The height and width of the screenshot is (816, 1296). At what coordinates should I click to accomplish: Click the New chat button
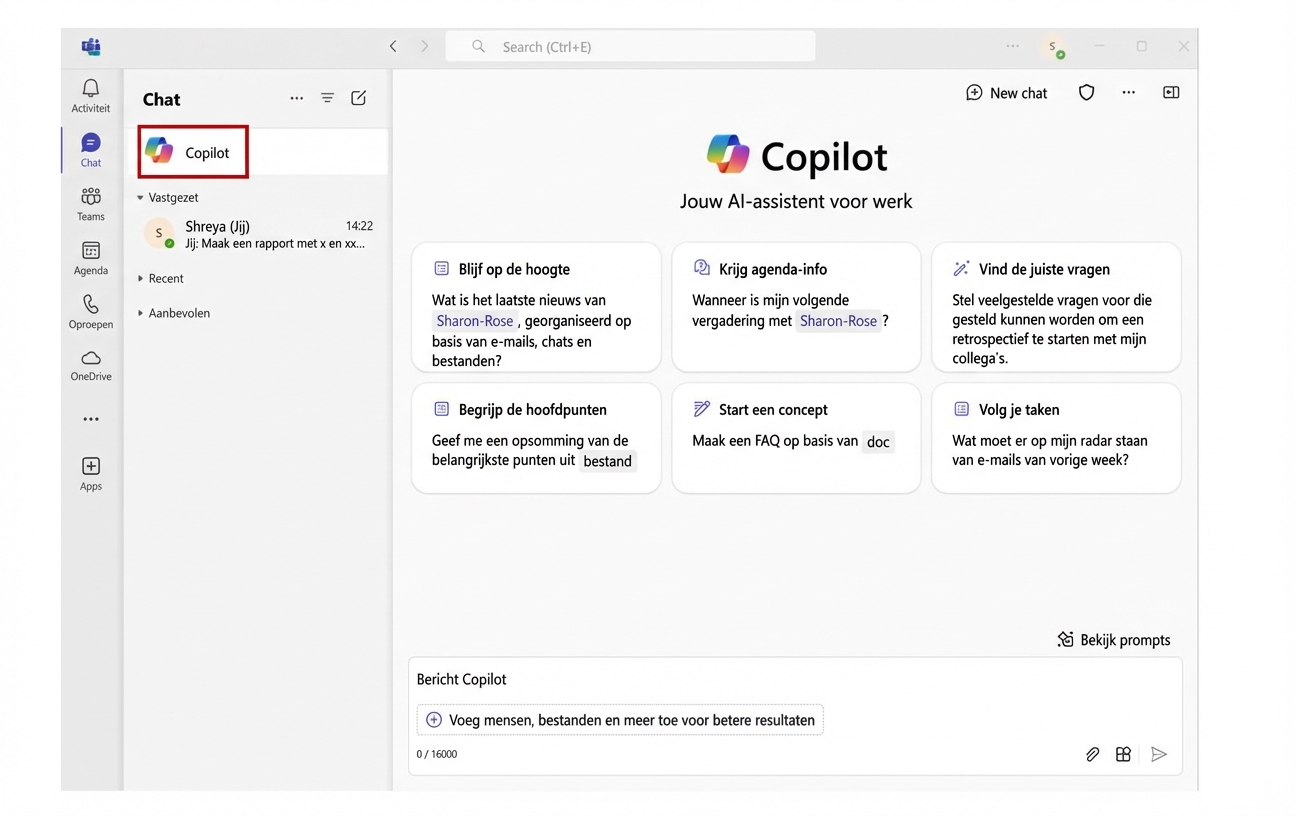[x=1006, y=92]
